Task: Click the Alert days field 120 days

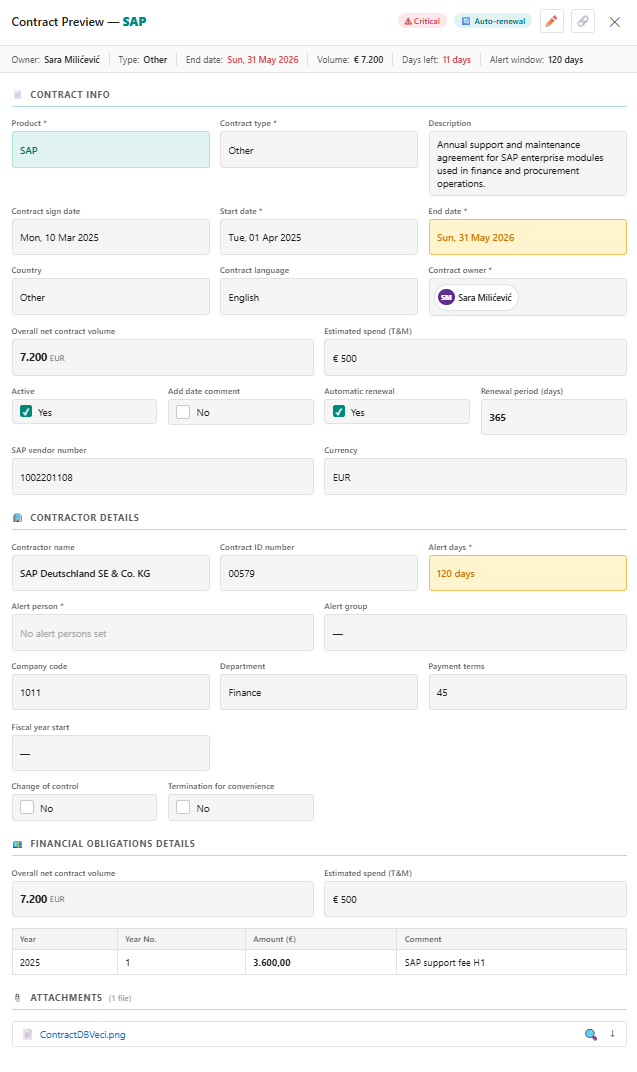Action: (528, 573)
